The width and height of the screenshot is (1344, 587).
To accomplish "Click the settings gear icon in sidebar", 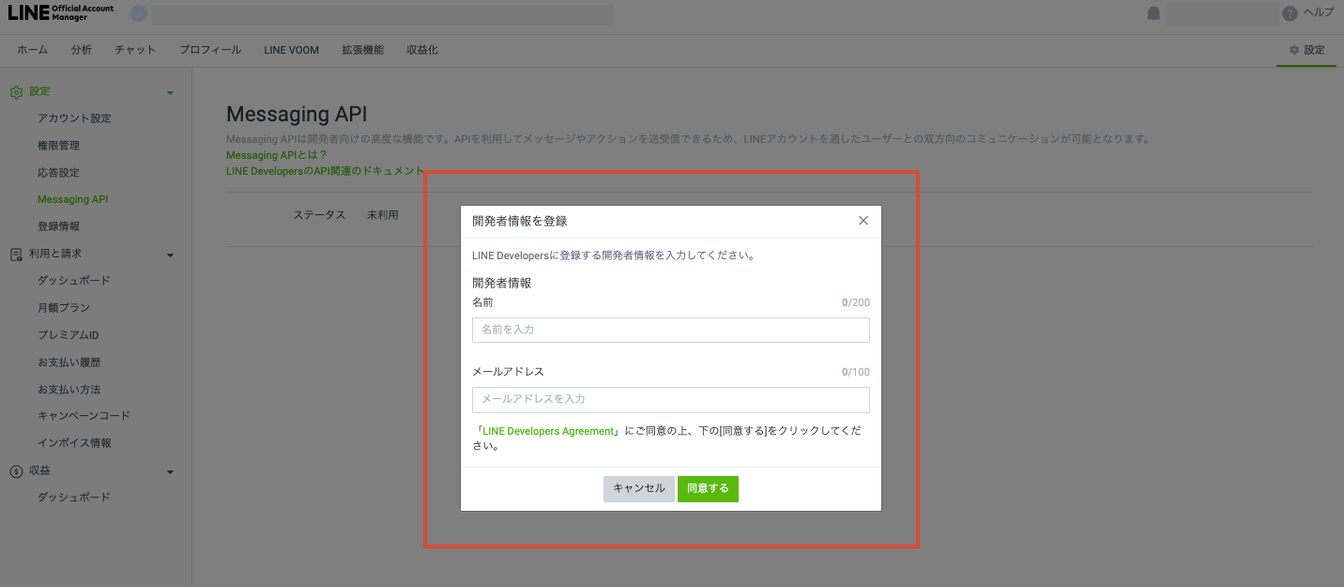I will click(x=16, y=92).
